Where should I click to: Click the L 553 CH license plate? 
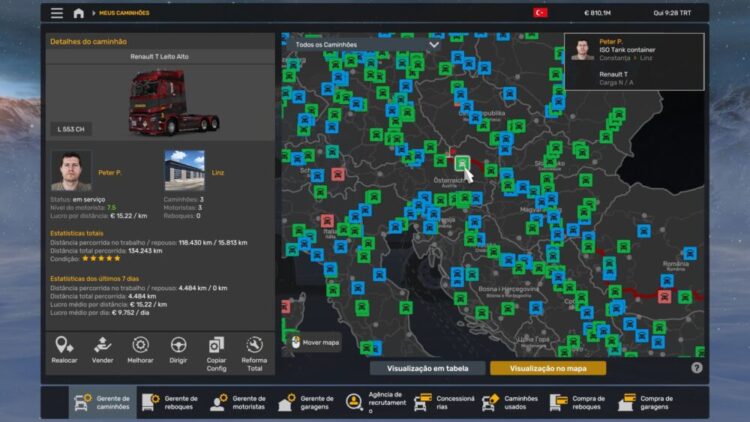click(x=71, y=129)
